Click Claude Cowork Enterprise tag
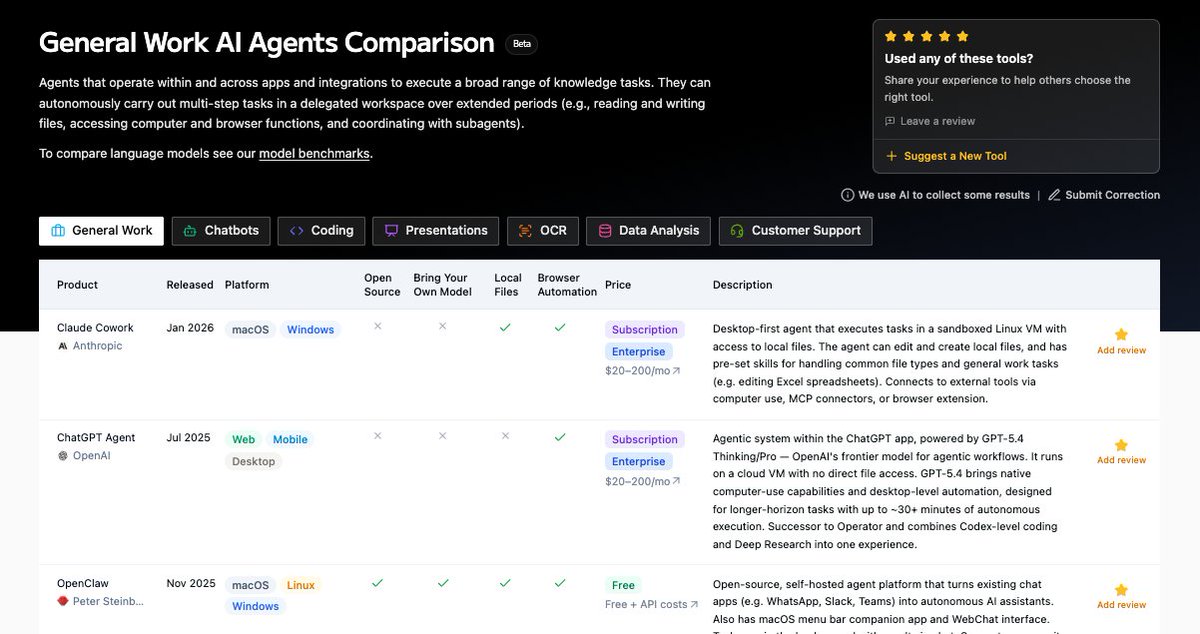Viewport: 1200px width, 634px height. coord(639,352)
